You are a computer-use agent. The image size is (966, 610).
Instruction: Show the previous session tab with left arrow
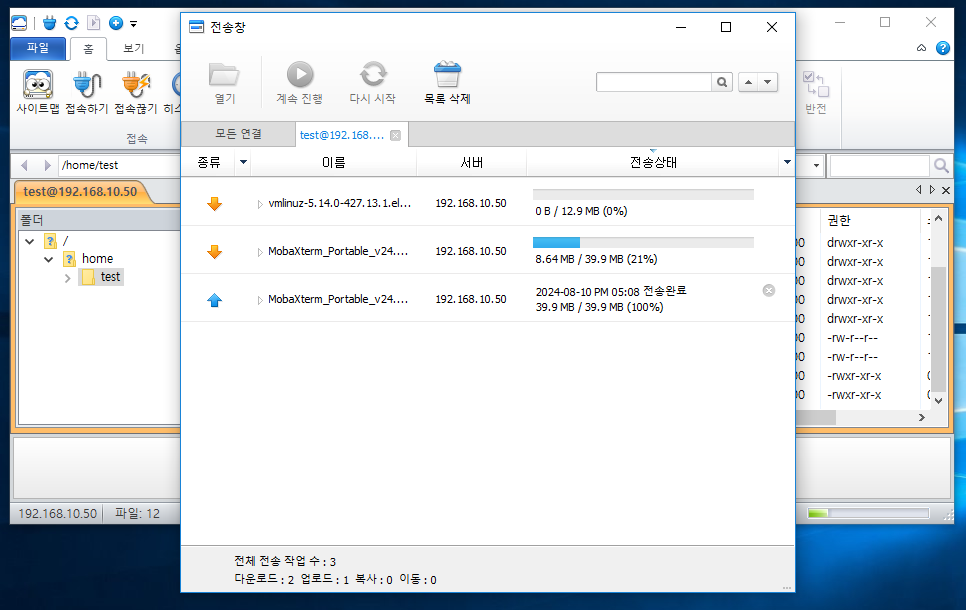point(919,190)
